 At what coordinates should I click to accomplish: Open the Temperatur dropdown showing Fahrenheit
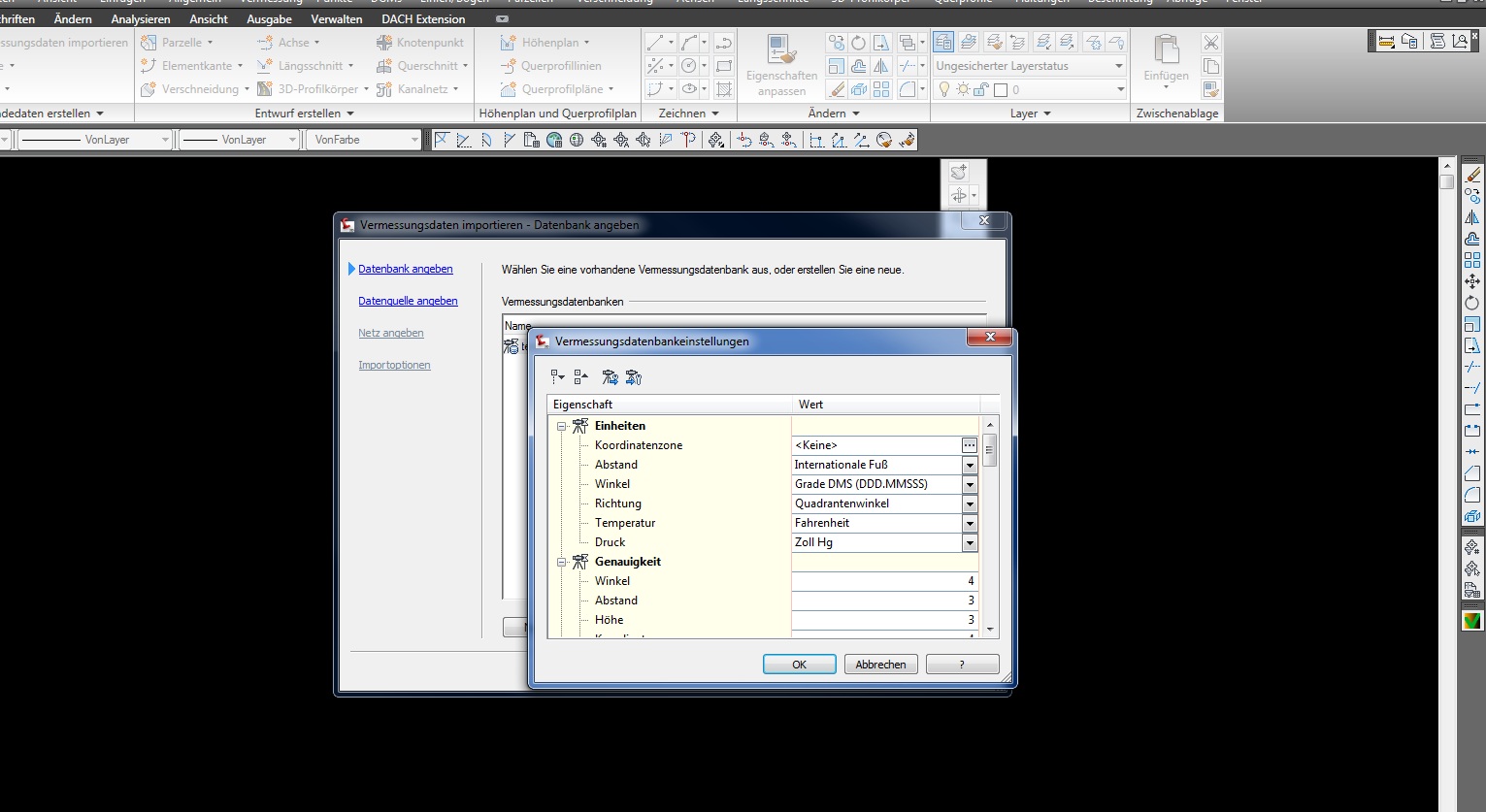coord(969,523)
